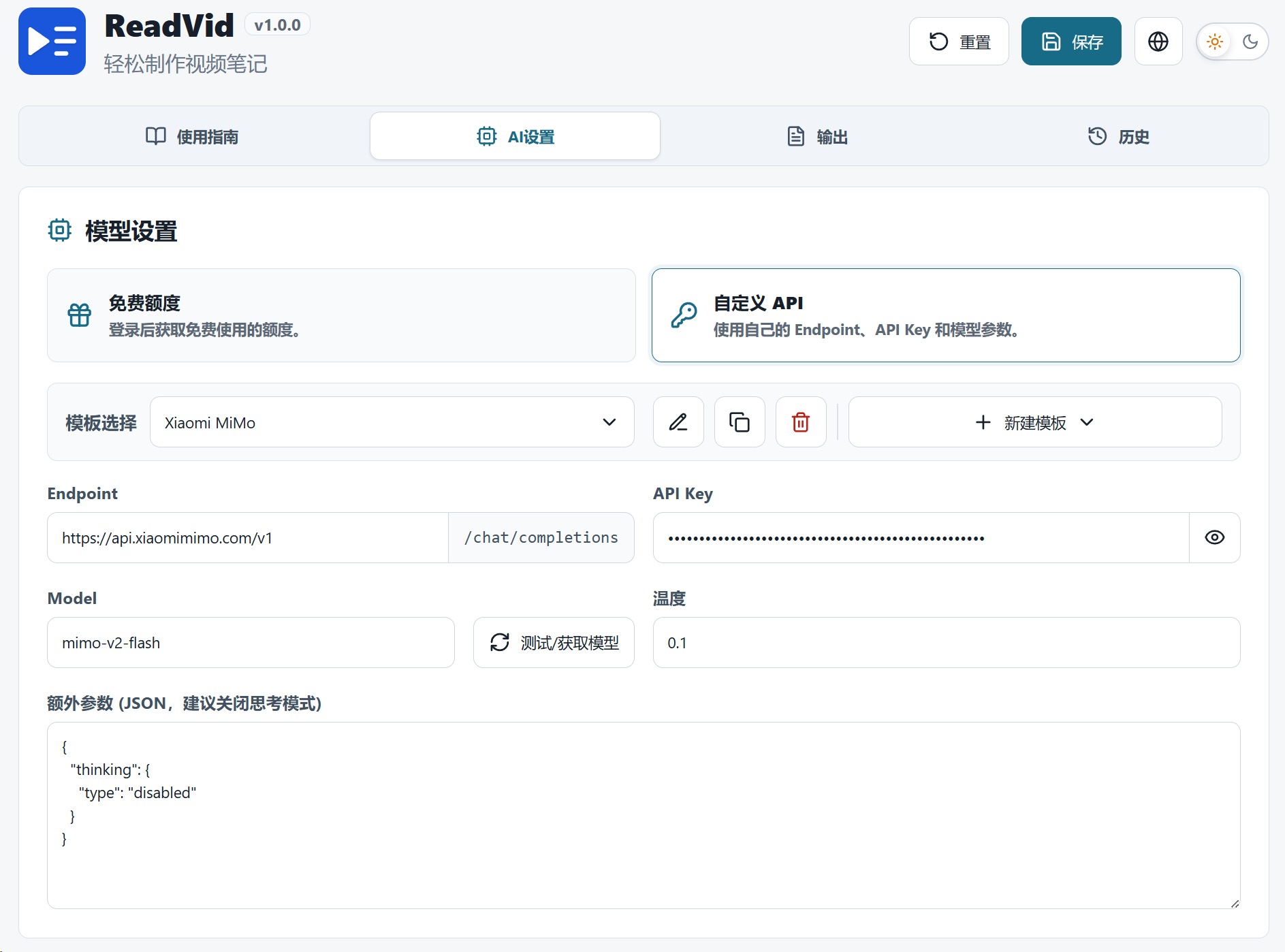Click the Endpoint field label
Screen dimensions: 1285x952
click(x=82, y=494)
